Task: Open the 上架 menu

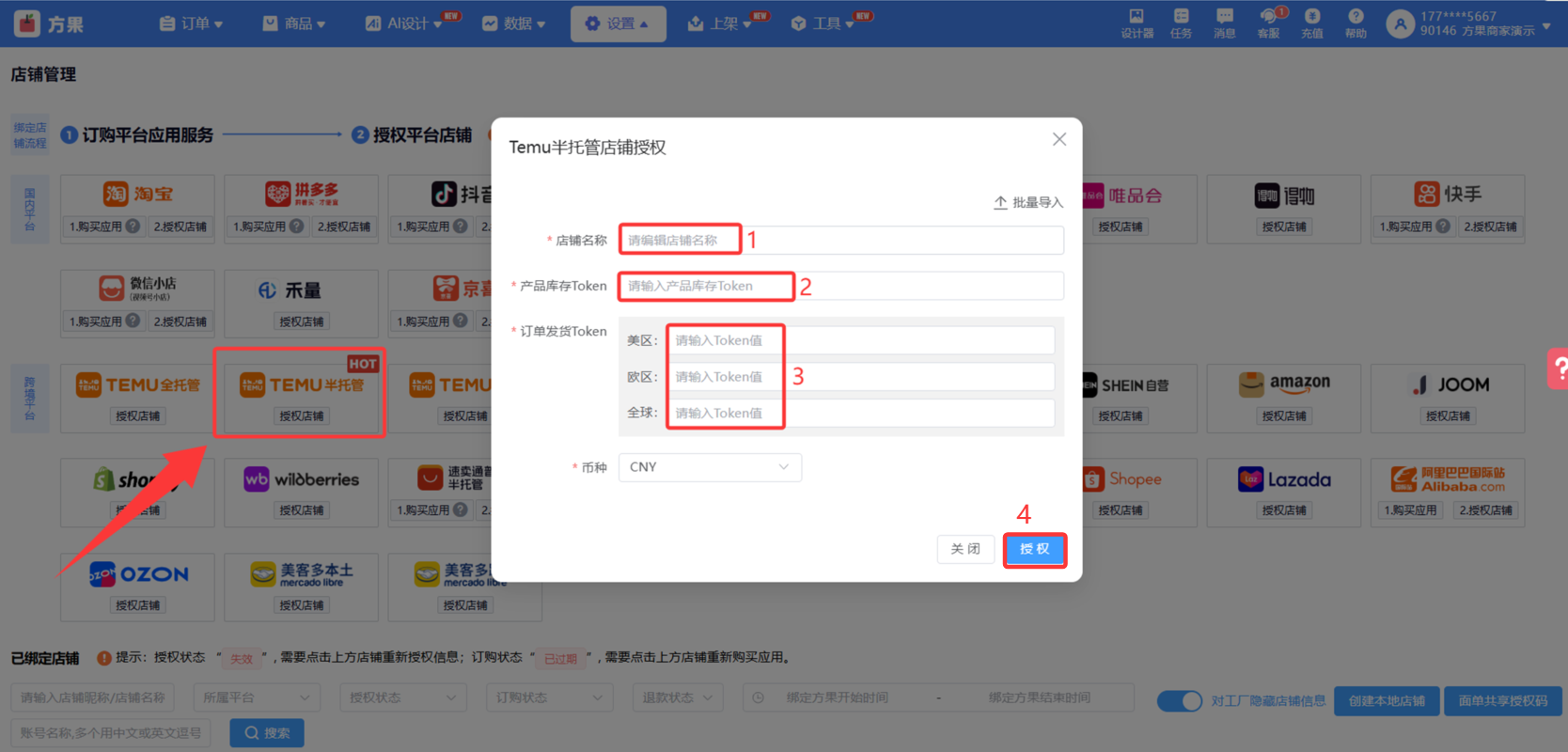Action: [x=720, y=23]
